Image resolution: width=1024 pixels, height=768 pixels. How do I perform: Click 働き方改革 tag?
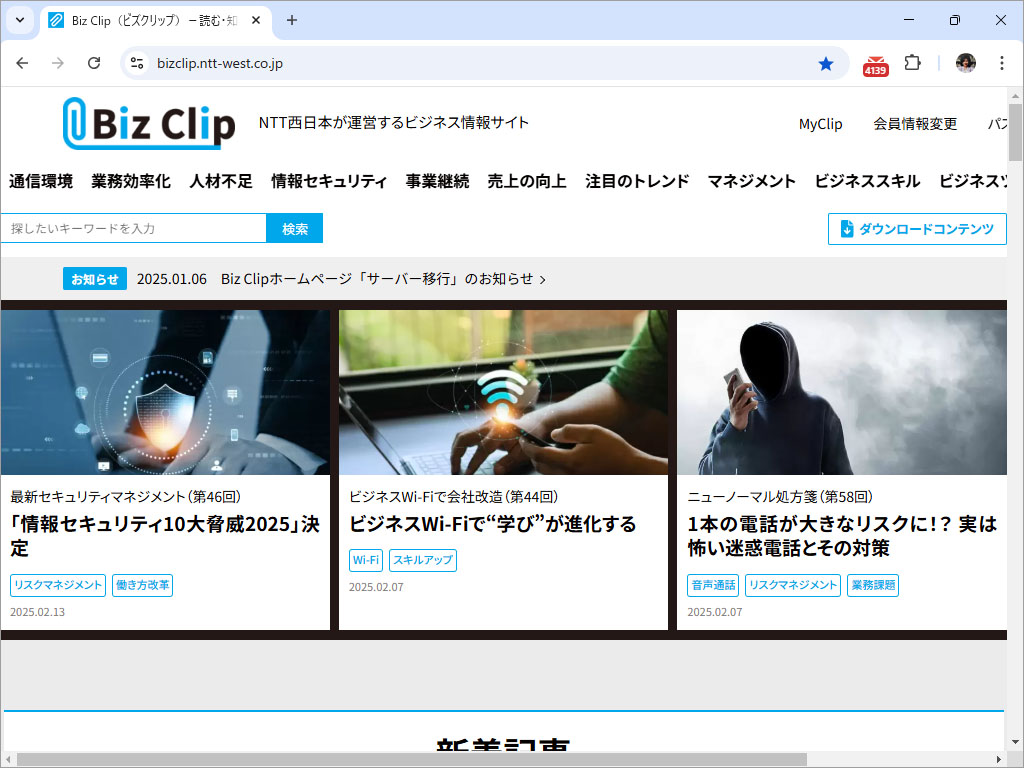[142, 585]
